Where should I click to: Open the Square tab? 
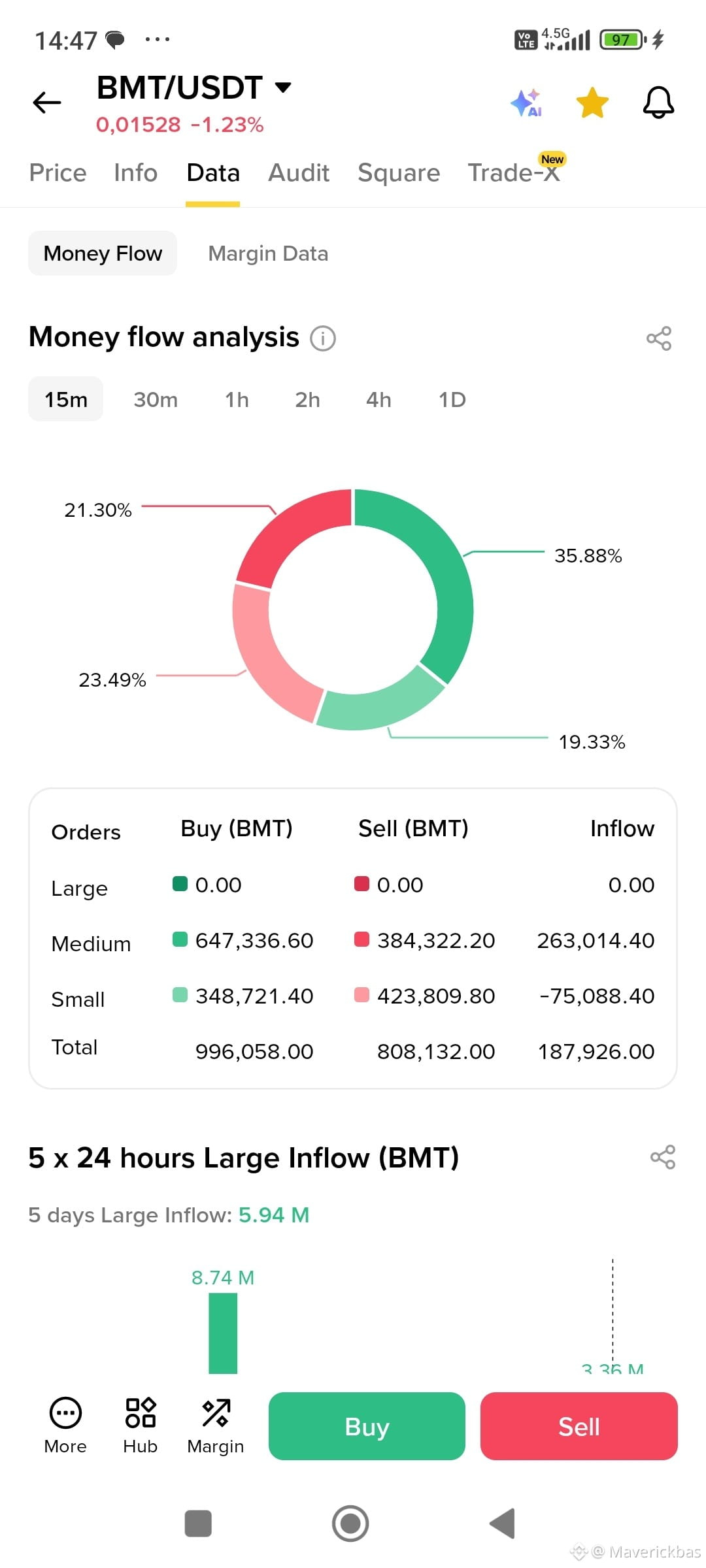coord(399,172)
